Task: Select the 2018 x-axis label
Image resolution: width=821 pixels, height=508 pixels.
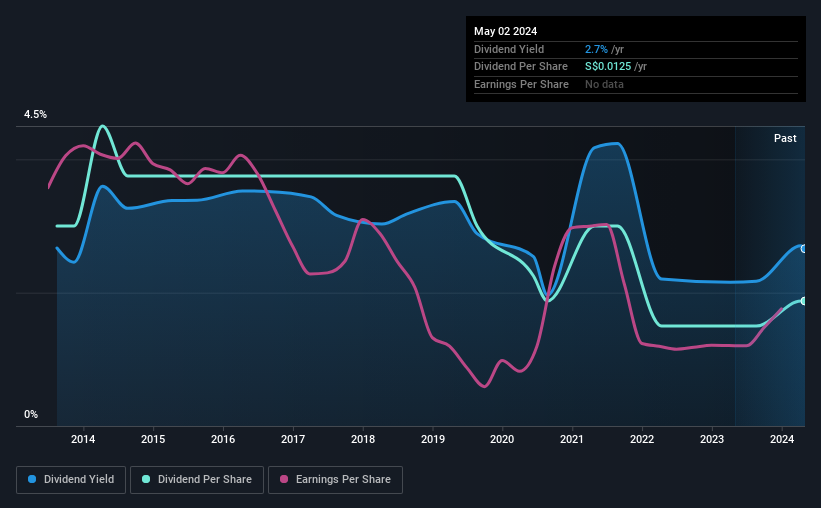Action: [363, 439]
